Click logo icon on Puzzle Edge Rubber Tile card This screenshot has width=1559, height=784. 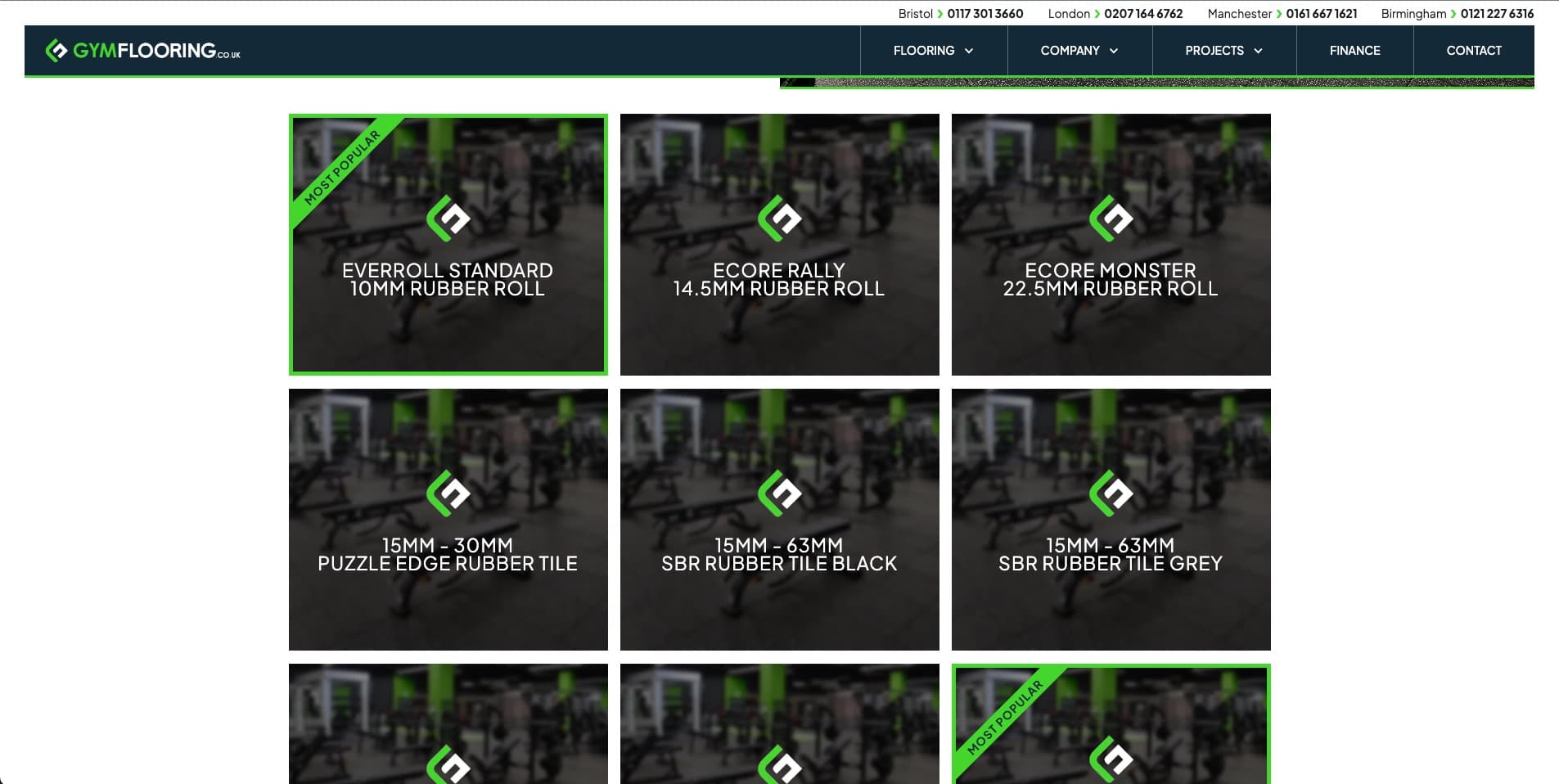point(448,493)
